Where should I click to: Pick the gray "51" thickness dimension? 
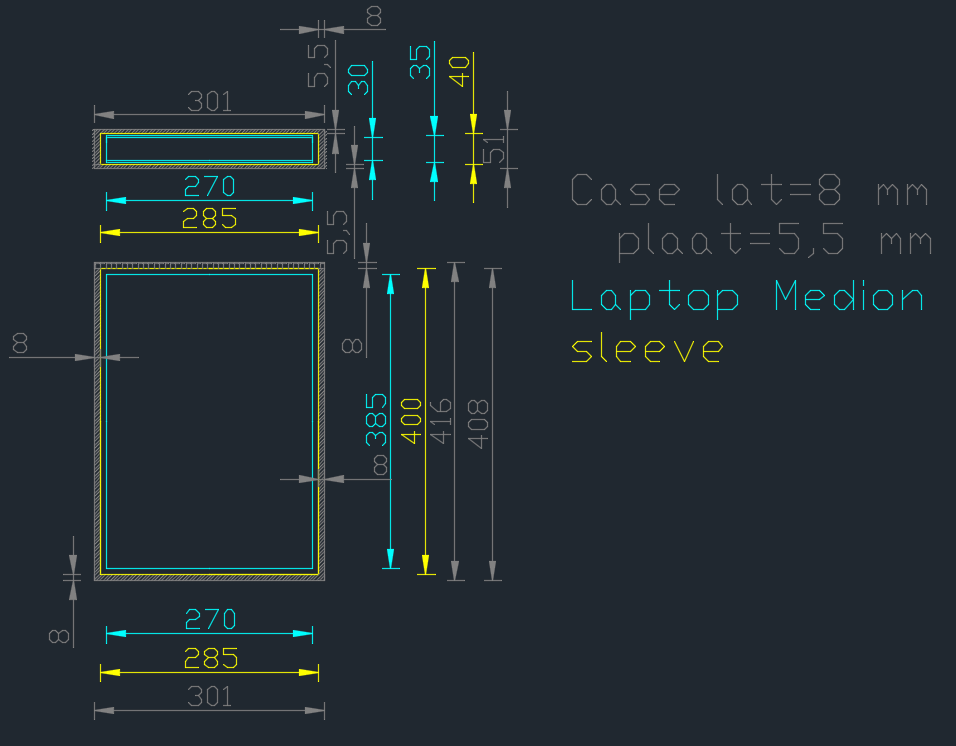[x=494, y=149]
